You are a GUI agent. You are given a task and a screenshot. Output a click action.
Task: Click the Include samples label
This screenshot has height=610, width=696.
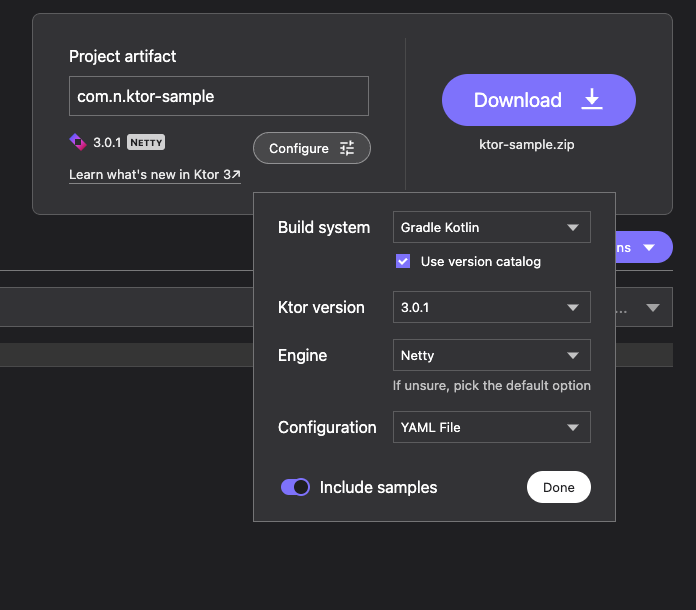point(378,487)
